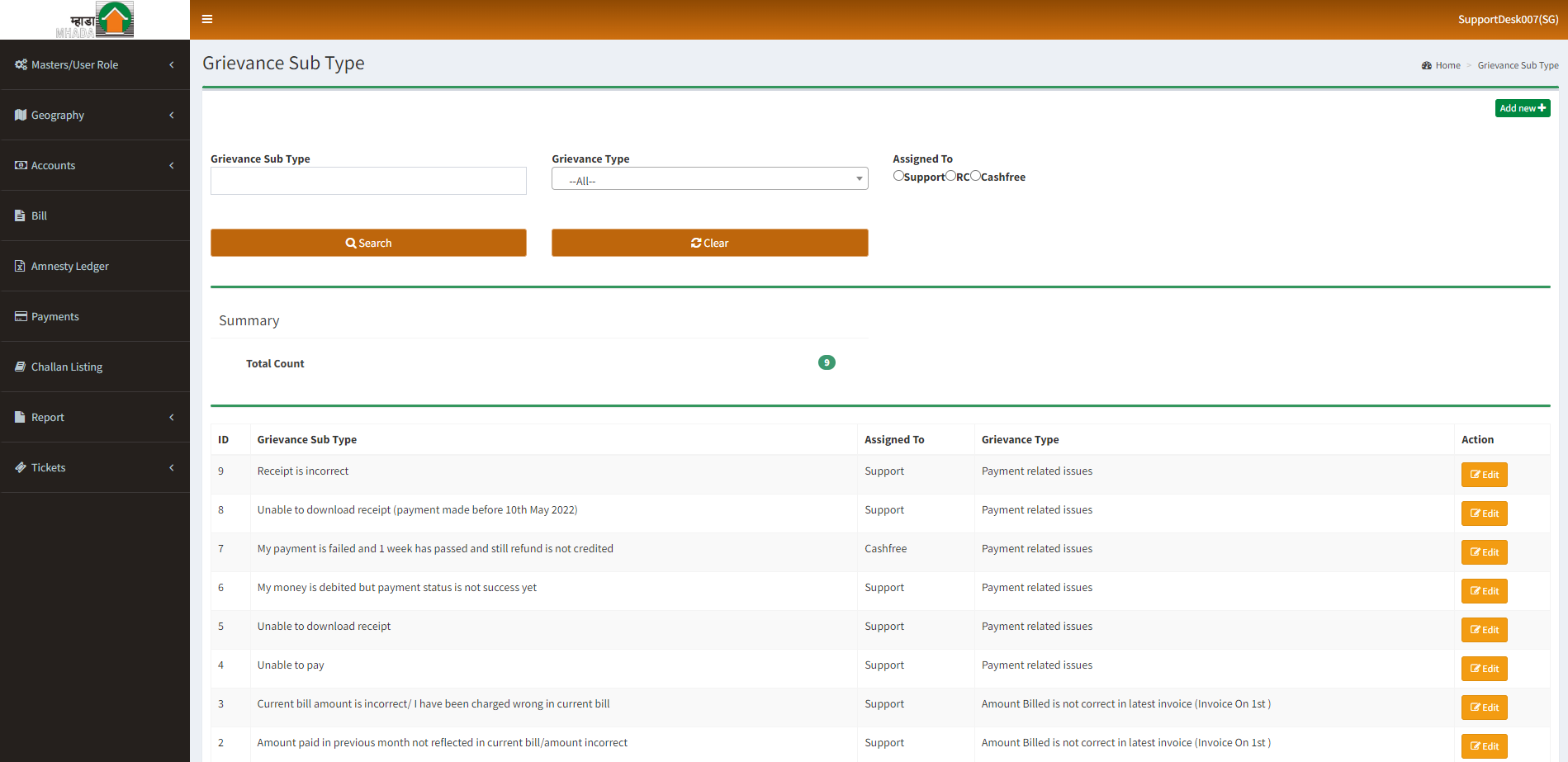Click the Payments card icon in sidebar
This screenshot has width=1568, height=762.
tap(21, 316)
